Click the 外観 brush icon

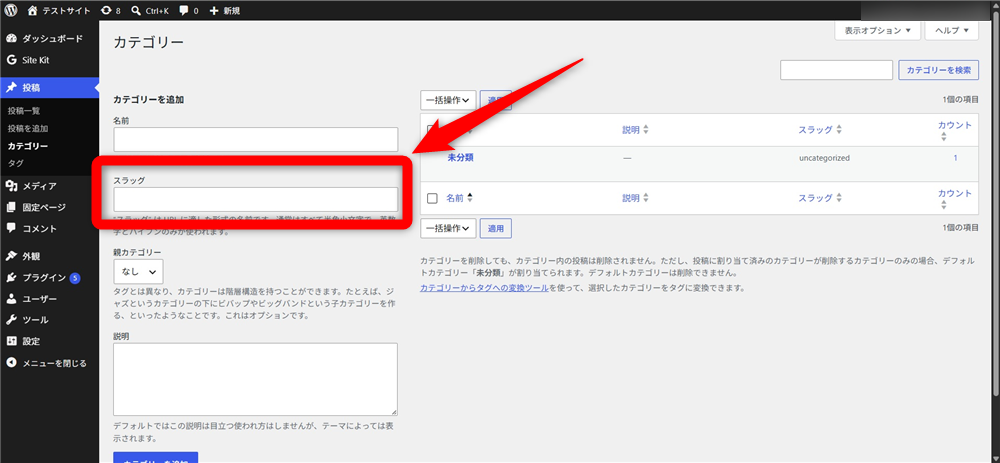(11, 256)
